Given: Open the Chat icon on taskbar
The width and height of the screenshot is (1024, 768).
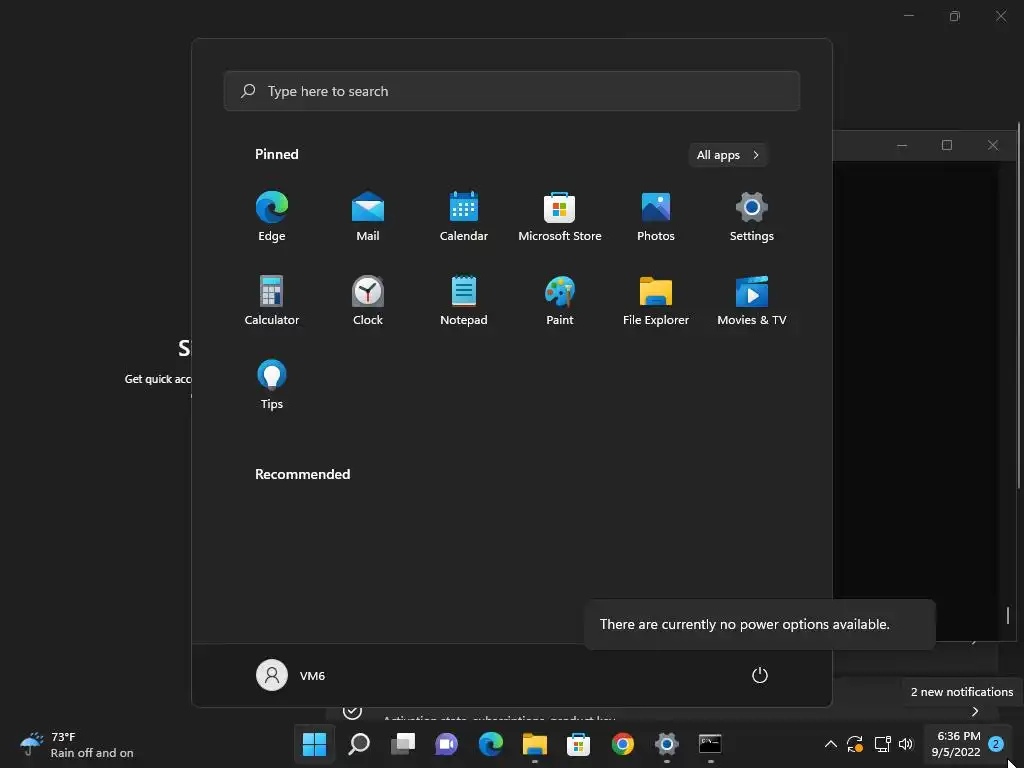Looking at the screenshot, I should tap(446, 744).
